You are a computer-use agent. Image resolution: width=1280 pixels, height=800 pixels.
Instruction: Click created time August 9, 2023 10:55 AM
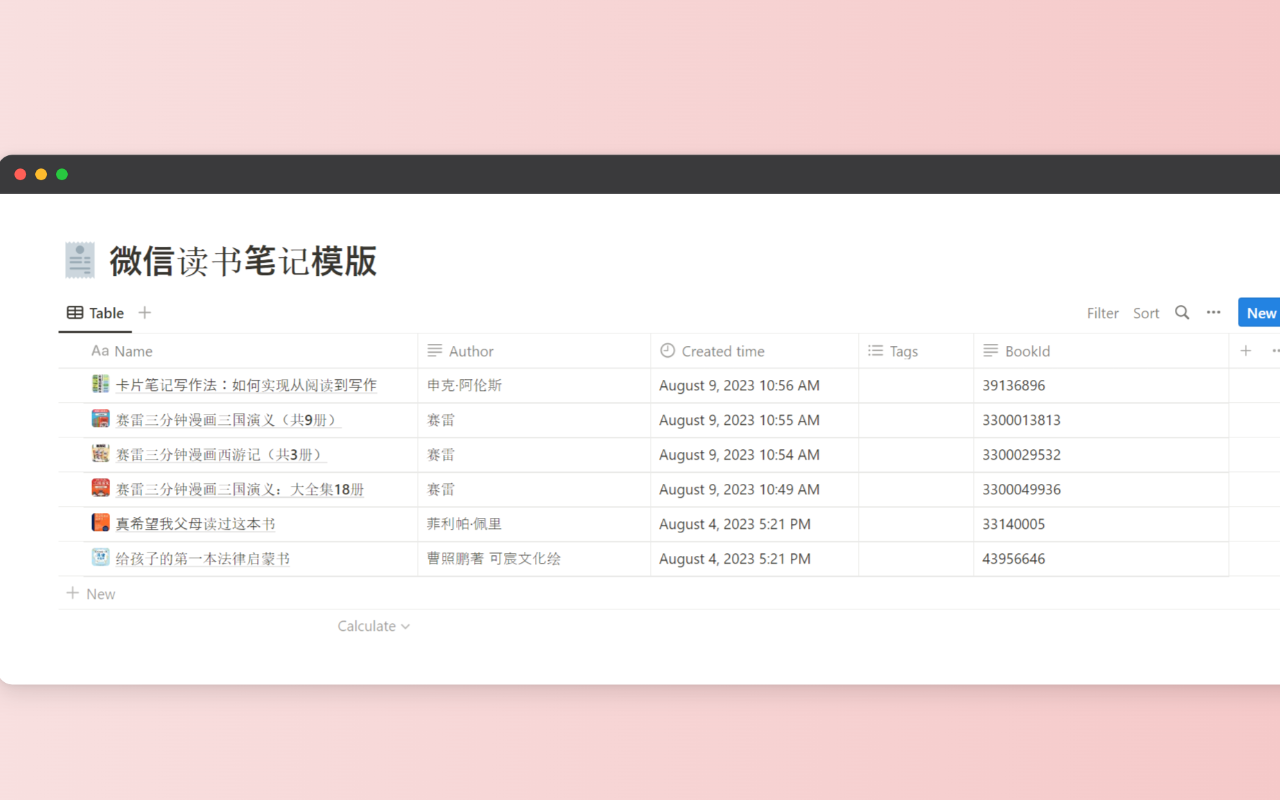pos(754,420)
